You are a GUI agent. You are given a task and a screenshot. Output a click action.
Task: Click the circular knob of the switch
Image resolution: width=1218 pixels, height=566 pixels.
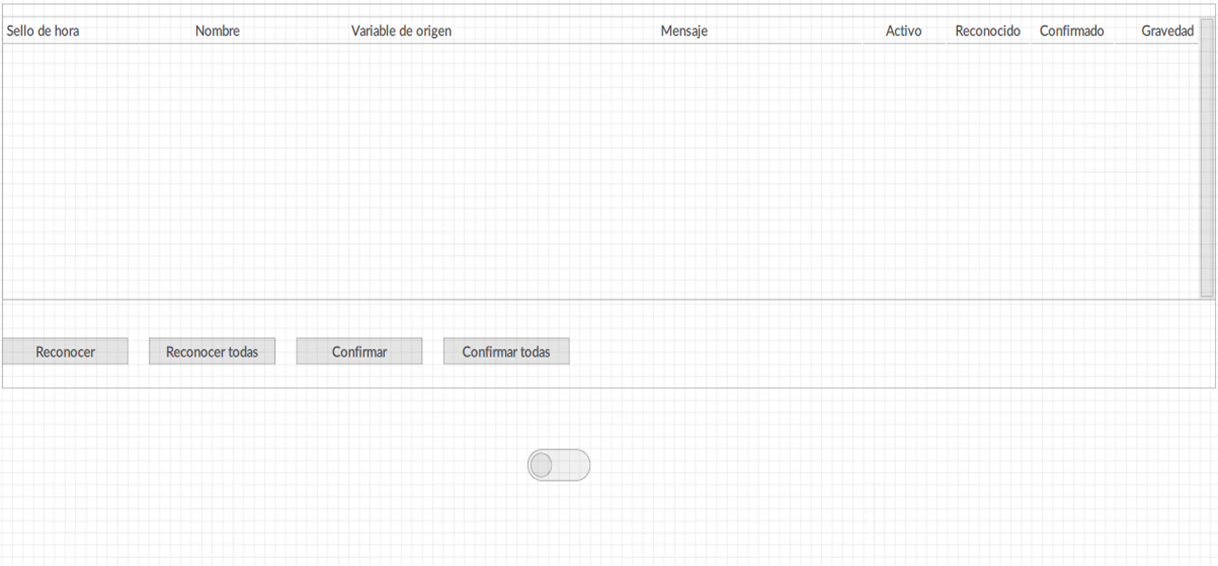coord(541,465)
